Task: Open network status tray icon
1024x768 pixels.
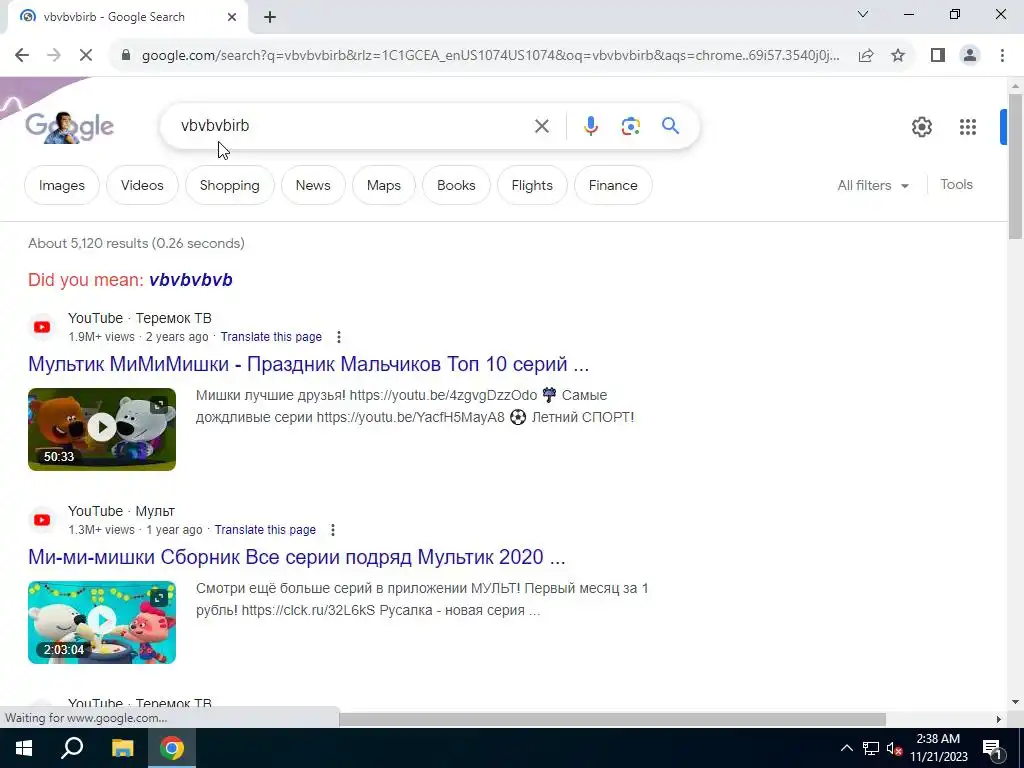Action: click(871, 748)
